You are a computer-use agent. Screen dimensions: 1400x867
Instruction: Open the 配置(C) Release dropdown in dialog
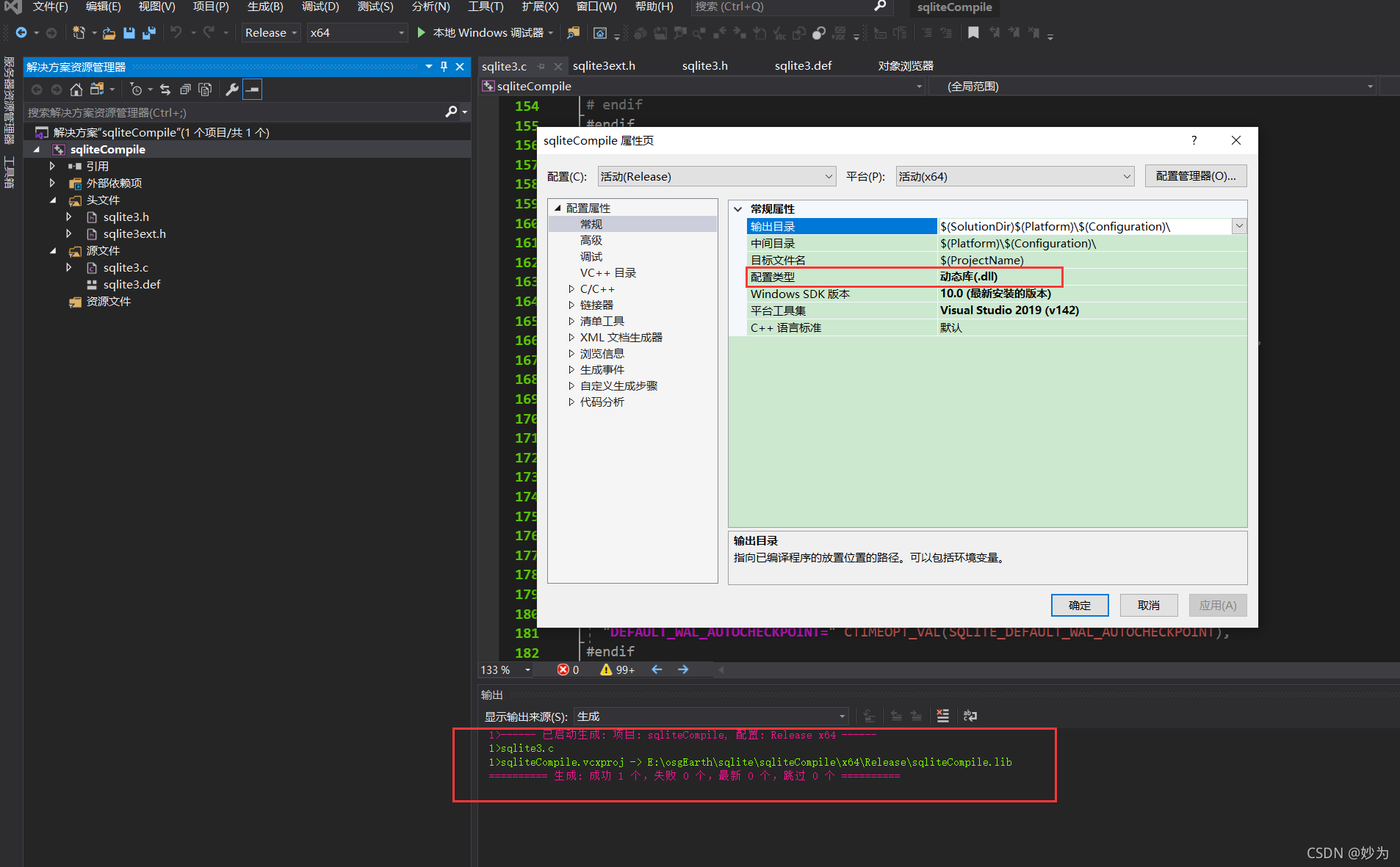[716, 176]
